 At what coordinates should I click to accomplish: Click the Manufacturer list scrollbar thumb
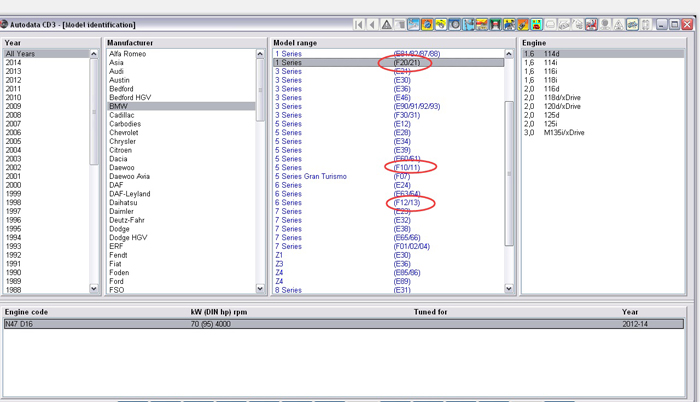[x=260, y=89]
